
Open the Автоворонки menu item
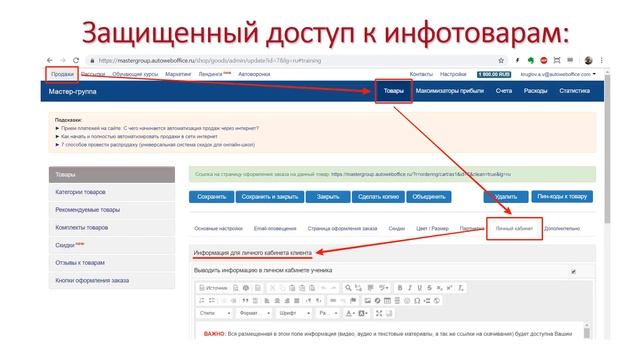[x=254, y=74]
